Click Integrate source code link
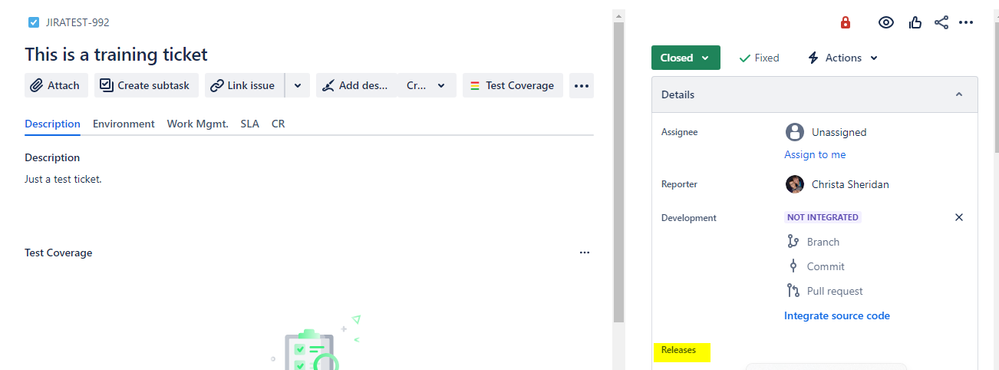 [837, 316]
